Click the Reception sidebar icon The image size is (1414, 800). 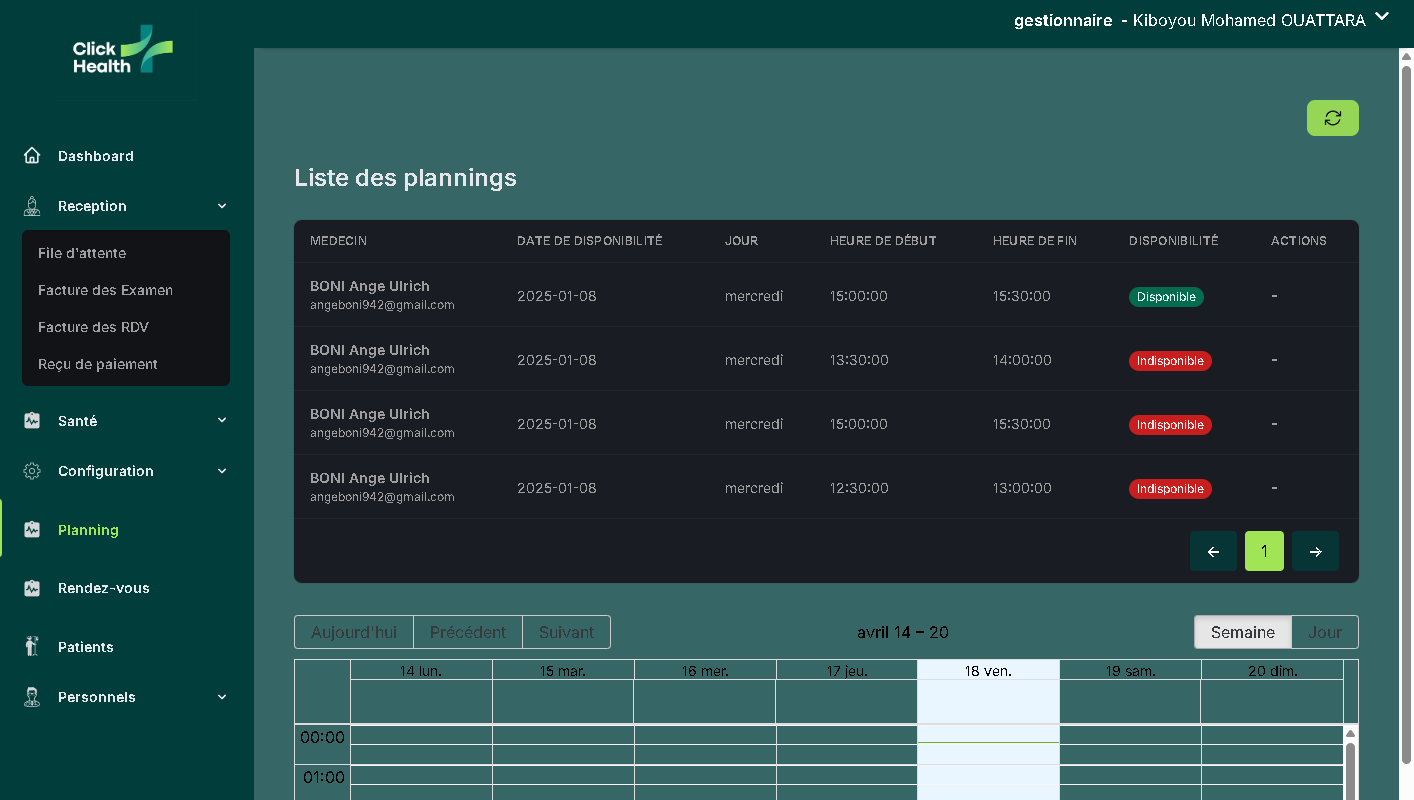(31, 206)
